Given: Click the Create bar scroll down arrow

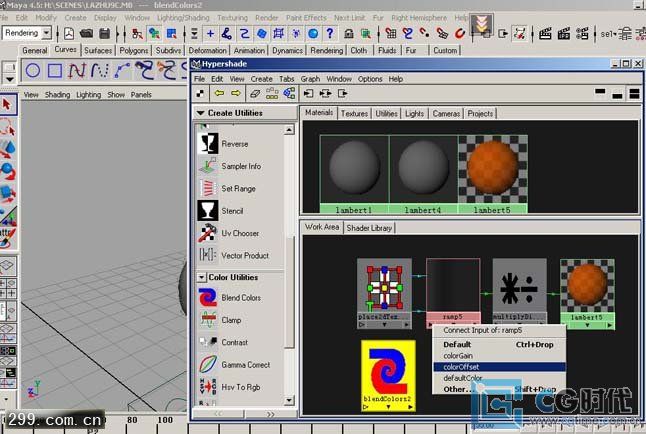Looking at the screenshot, I should pyautogui.click(x=289, y=400).
